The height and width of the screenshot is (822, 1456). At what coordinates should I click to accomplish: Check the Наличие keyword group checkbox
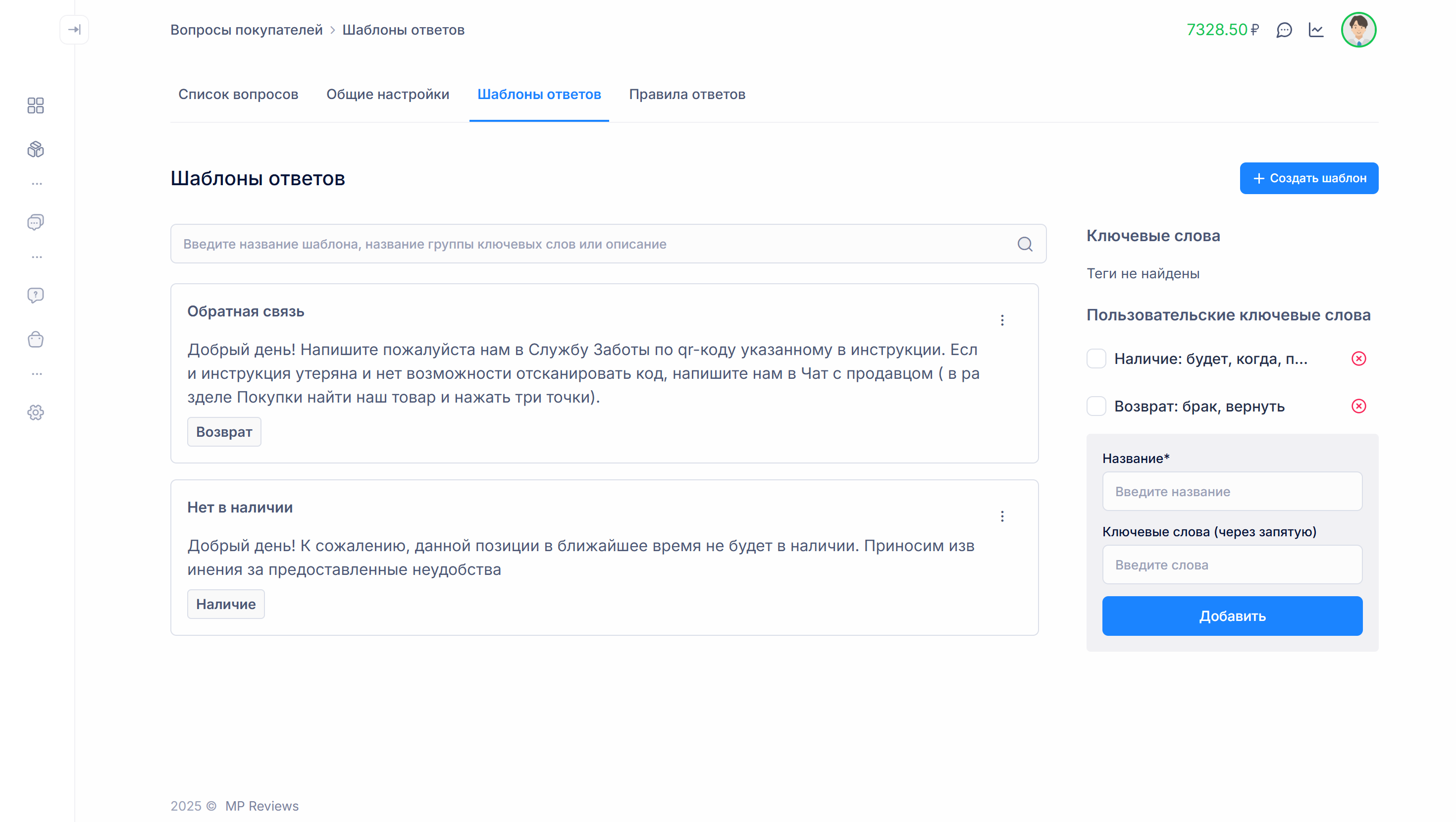click(x=1096, y=359)
